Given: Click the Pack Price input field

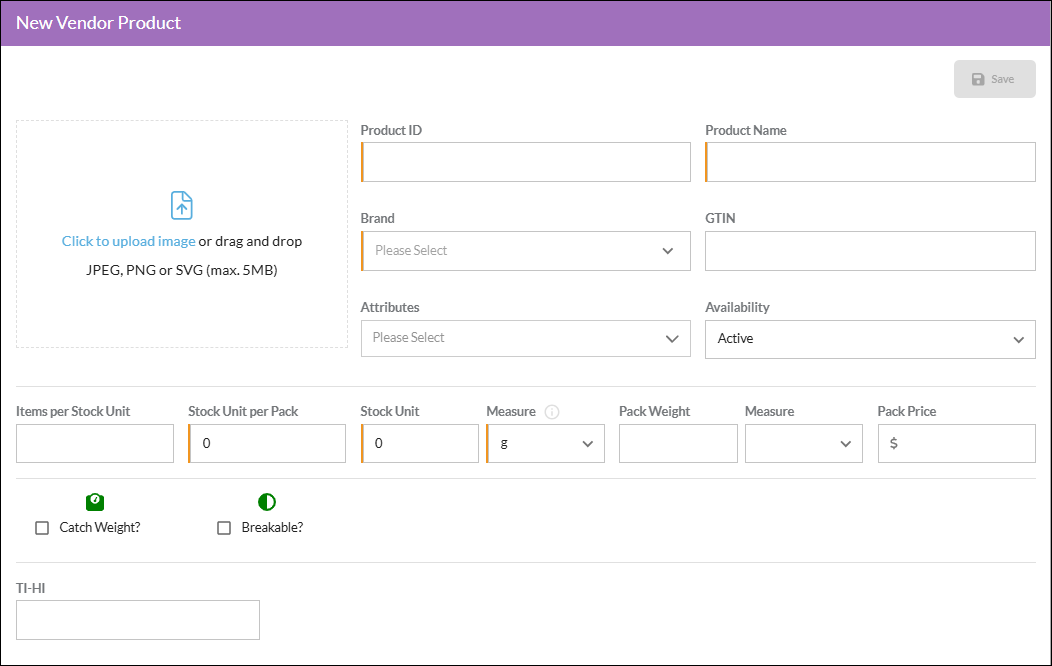Looking at the screenshot, I should [x=957, y=443].
